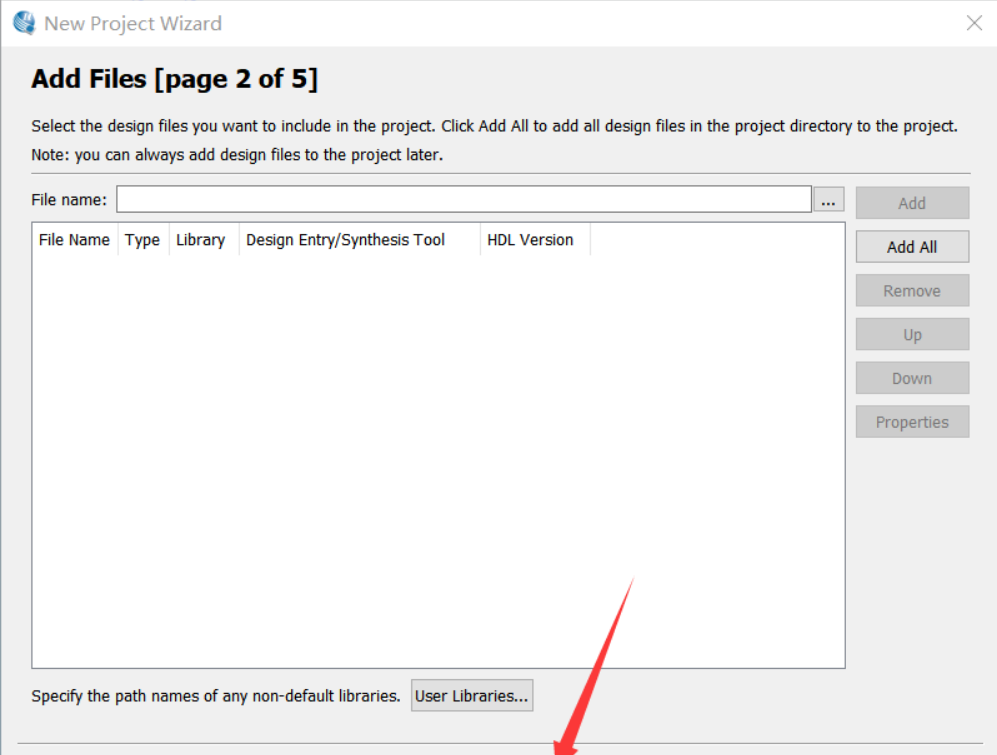Sort by the Library column header
The image size is (997, 755).
[203, 240]
